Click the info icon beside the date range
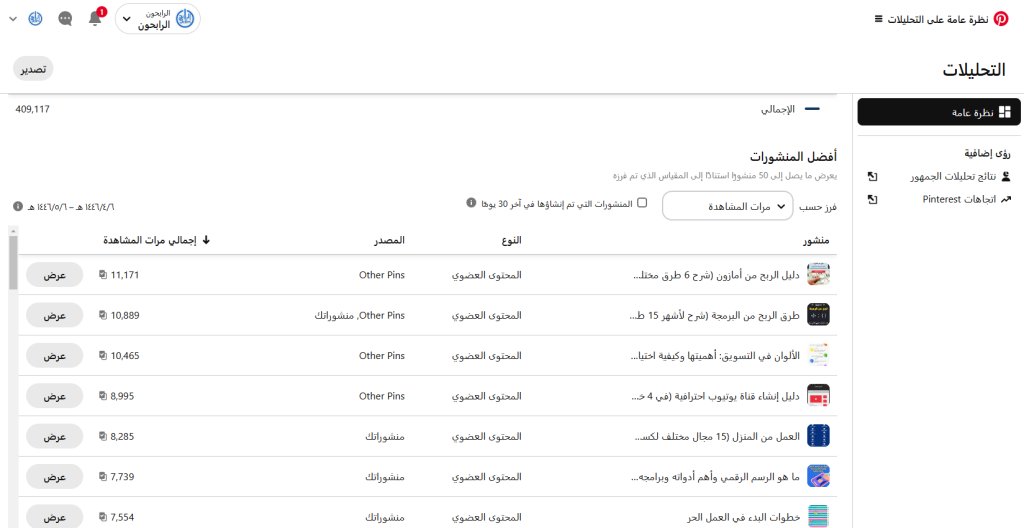Image resolution: width=1024 pixels, height=528 pixels. (x=18, y=206)
